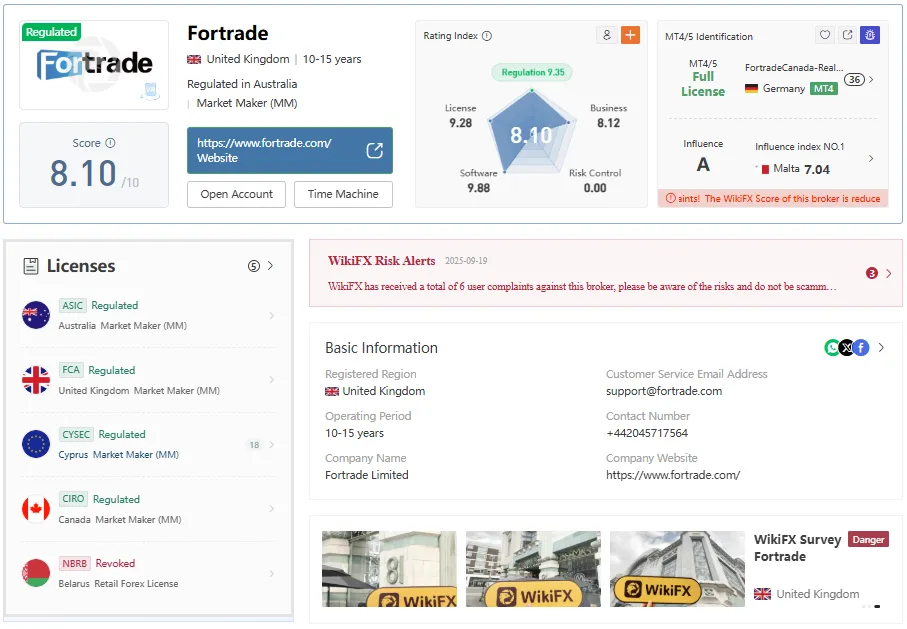Image resolution: width=907 pixels, height=629 pixels.
Task: Open the ASIC Australia license row
Action: point(149,315)
